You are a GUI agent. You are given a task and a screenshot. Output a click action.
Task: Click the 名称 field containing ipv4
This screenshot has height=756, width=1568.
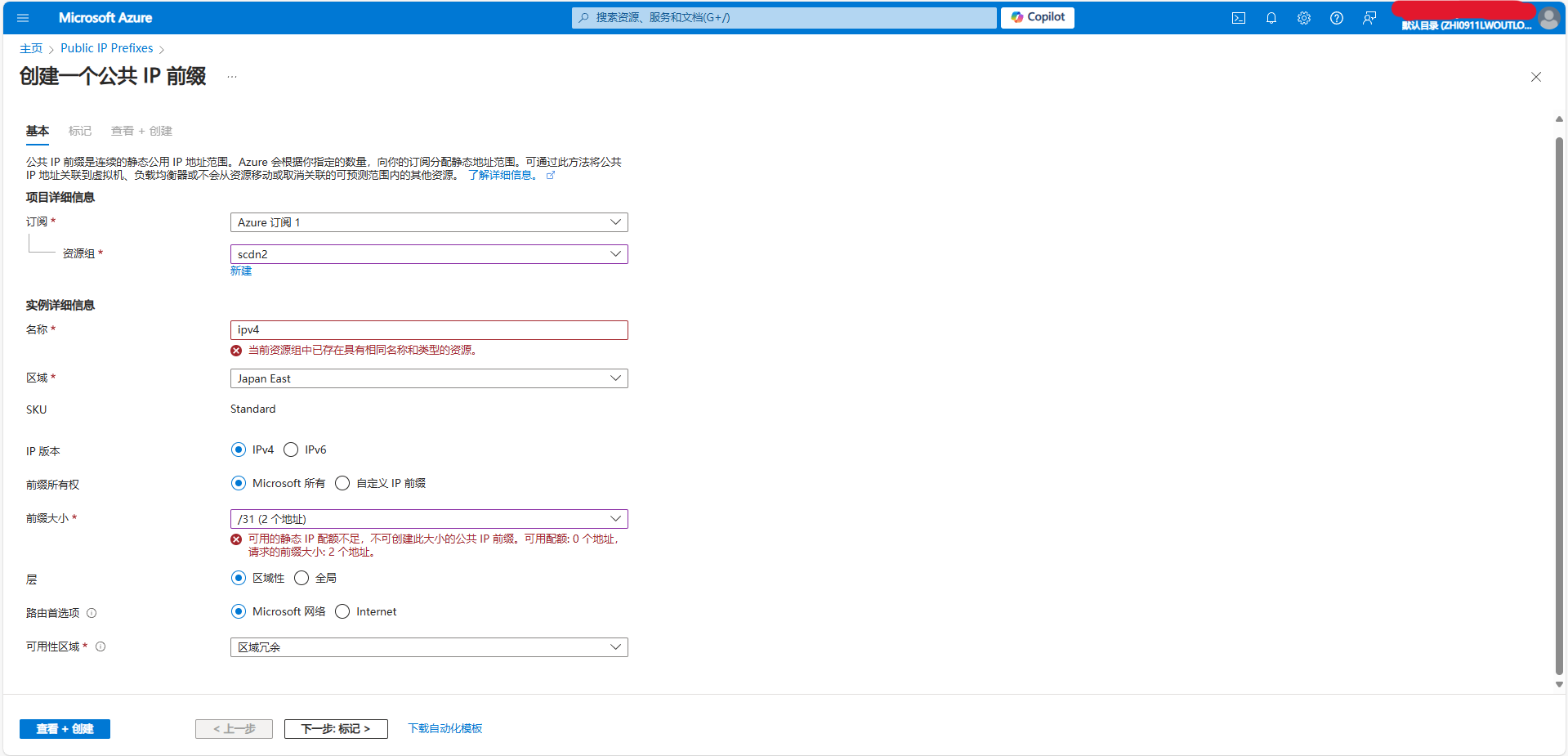click(429, 329)
